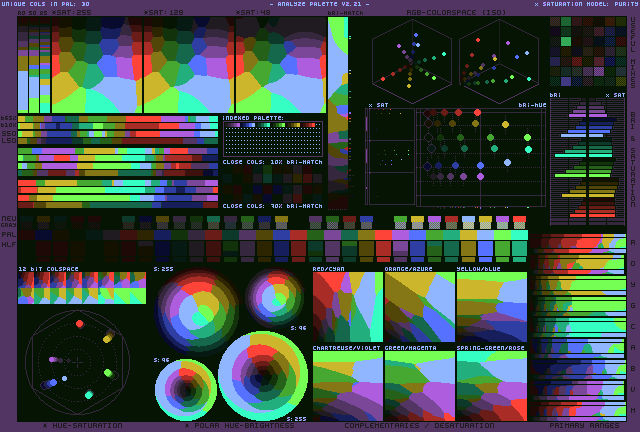
Task: Click the large bright-rimmed S: 255 polar disc
Action: pyautogui.click(x=263, y=376)
